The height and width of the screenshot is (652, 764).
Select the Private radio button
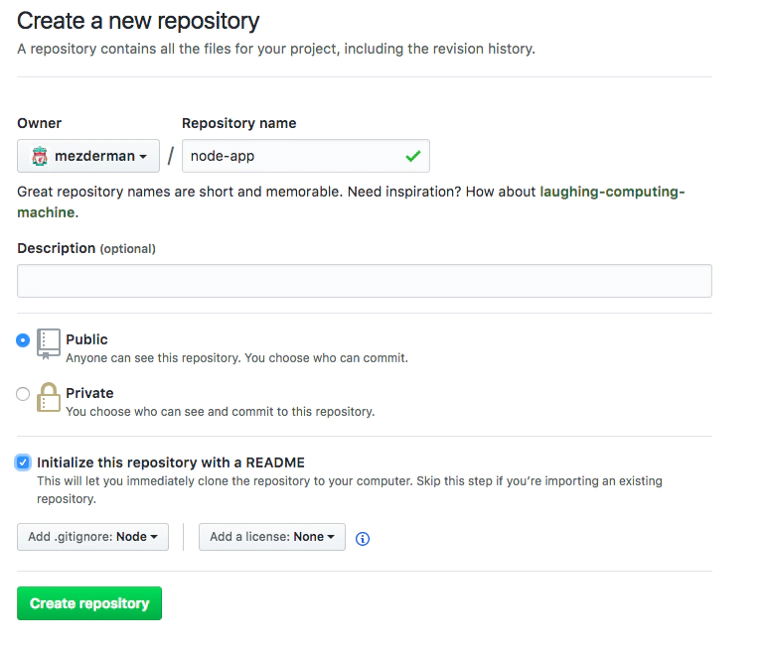point(23,394)
